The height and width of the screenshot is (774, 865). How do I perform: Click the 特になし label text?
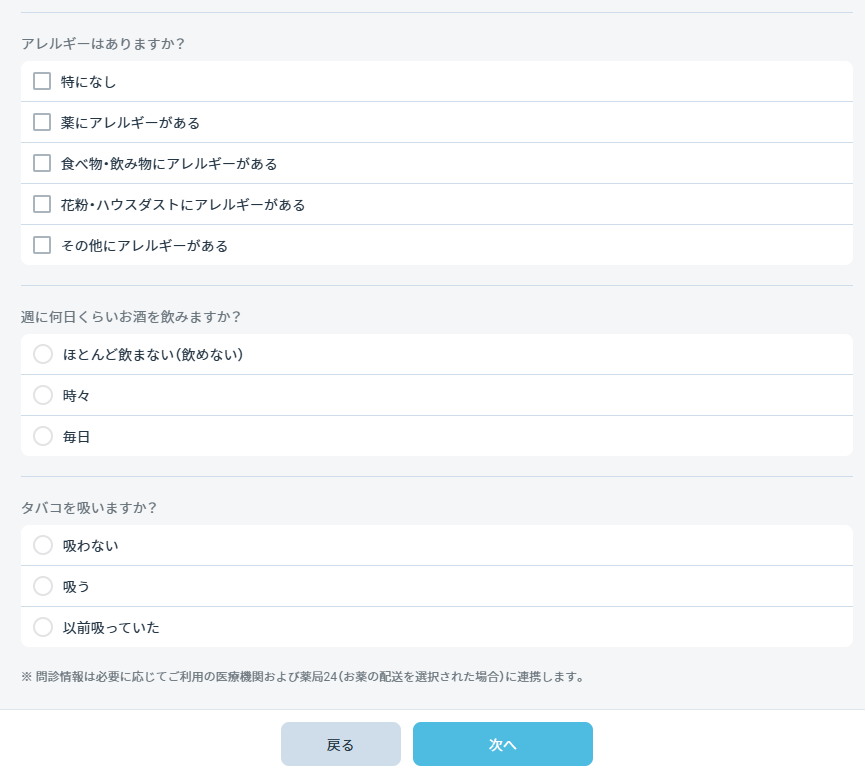89,82
